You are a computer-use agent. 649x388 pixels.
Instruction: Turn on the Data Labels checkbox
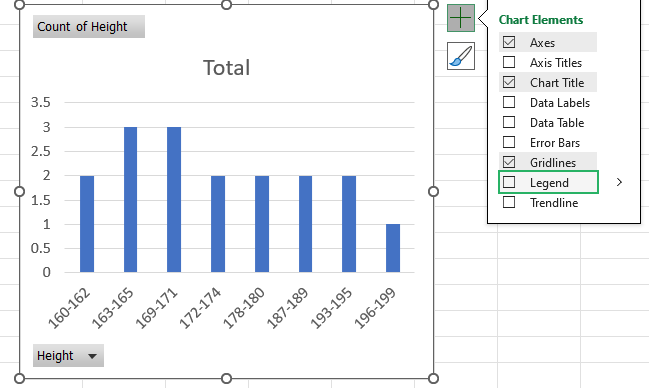[509, 102]
